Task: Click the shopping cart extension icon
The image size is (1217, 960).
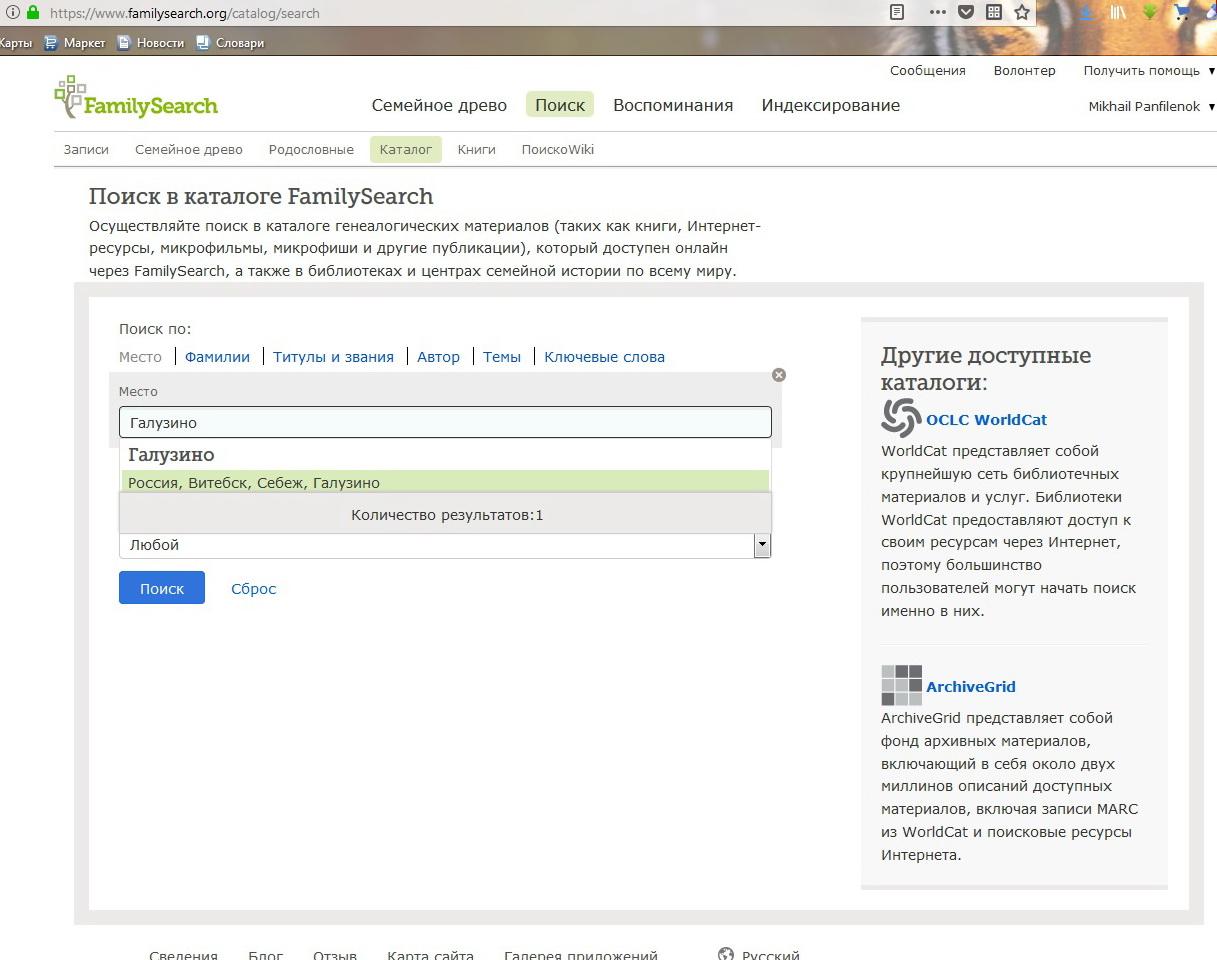Action: click(x=1182, y=13)
